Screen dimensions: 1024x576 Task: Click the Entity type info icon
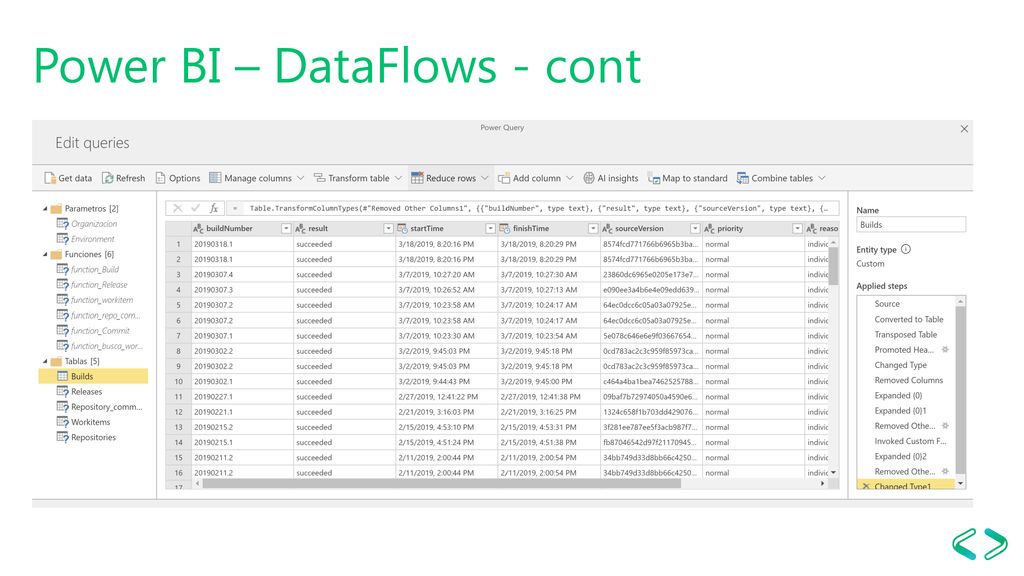[906, 249]
